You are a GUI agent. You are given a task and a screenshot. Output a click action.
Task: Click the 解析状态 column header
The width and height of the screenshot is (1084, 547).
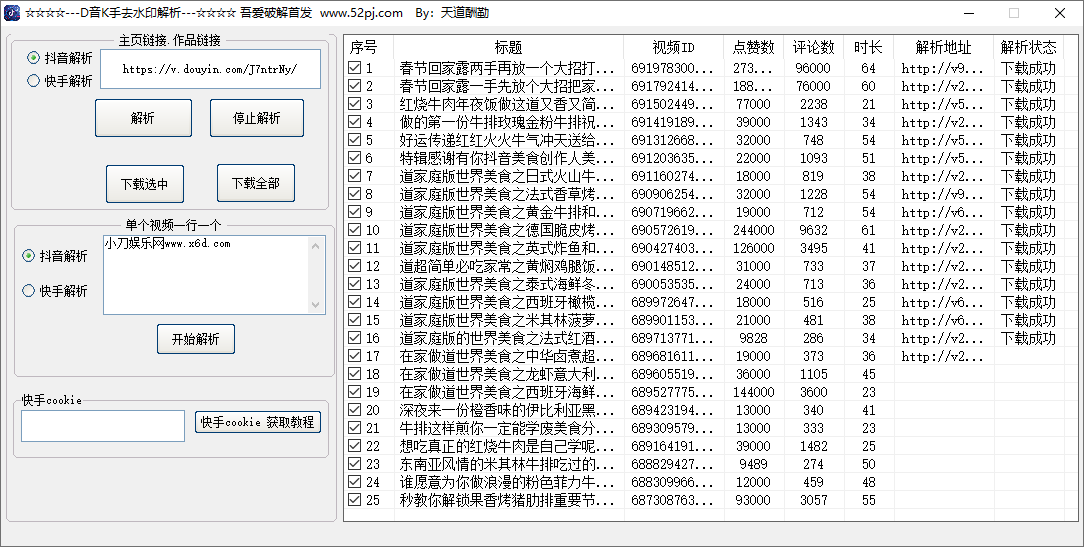click(x=1028, y=48)
